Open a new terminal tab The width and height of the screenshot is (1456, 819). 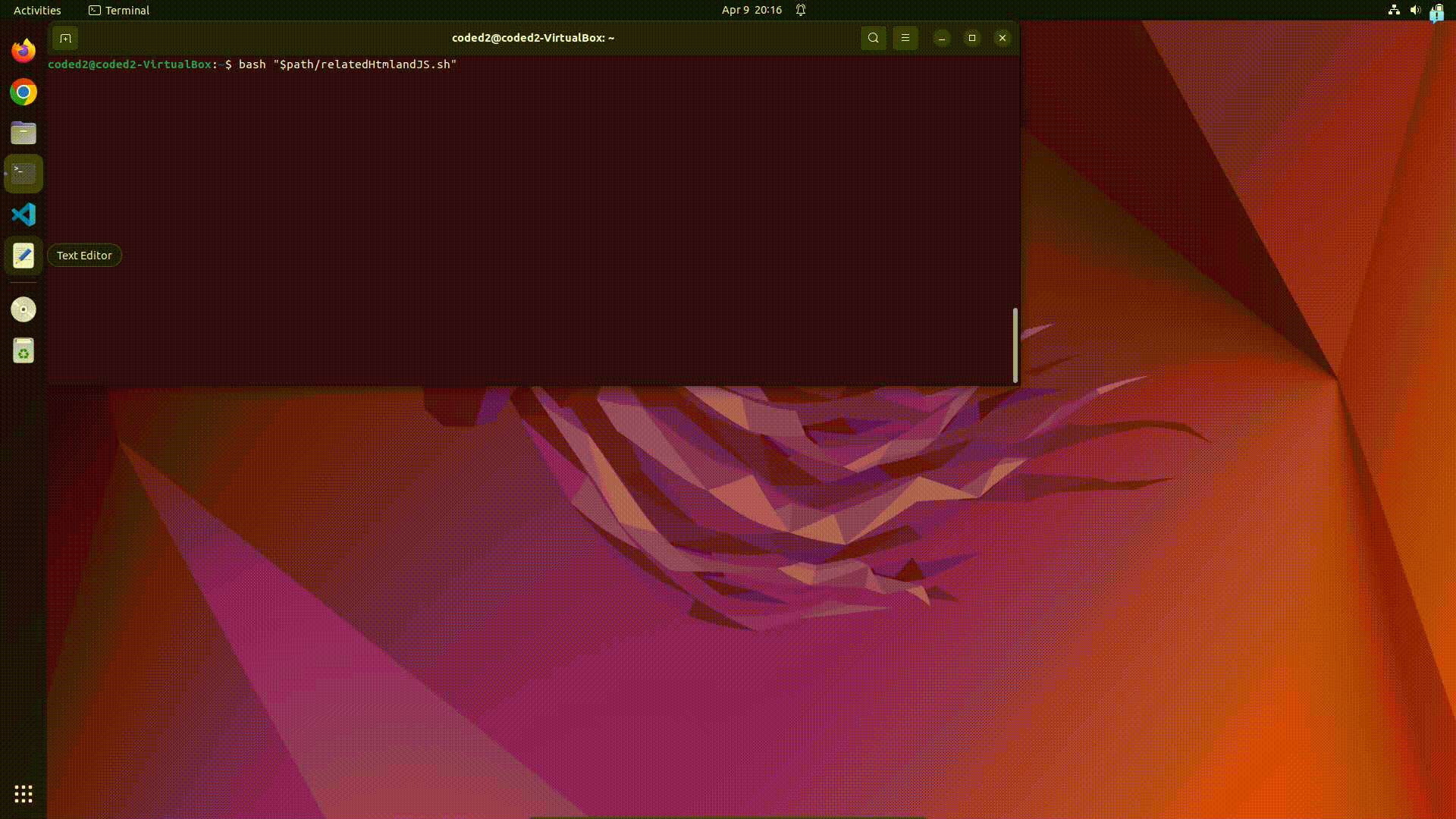click(65, 38)
